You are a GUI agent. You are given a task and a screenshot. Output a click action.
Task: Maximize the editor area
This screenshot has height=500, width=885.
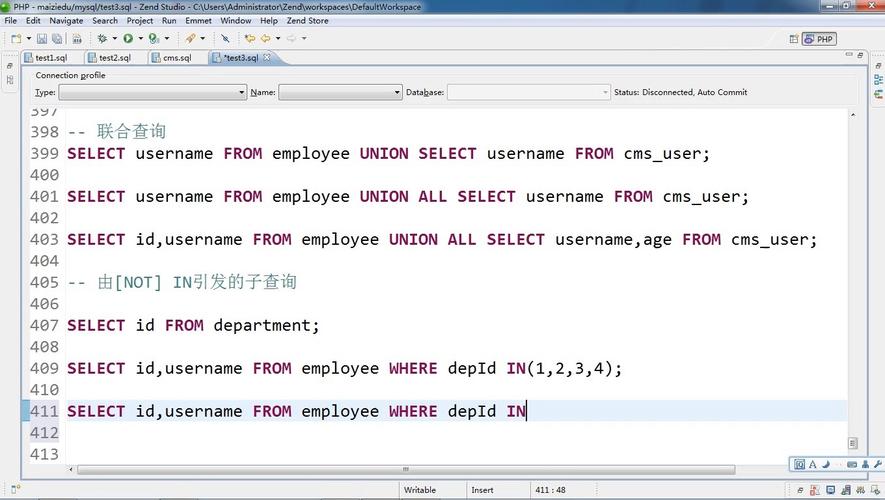pyautogui.click(x=860, y=55)
